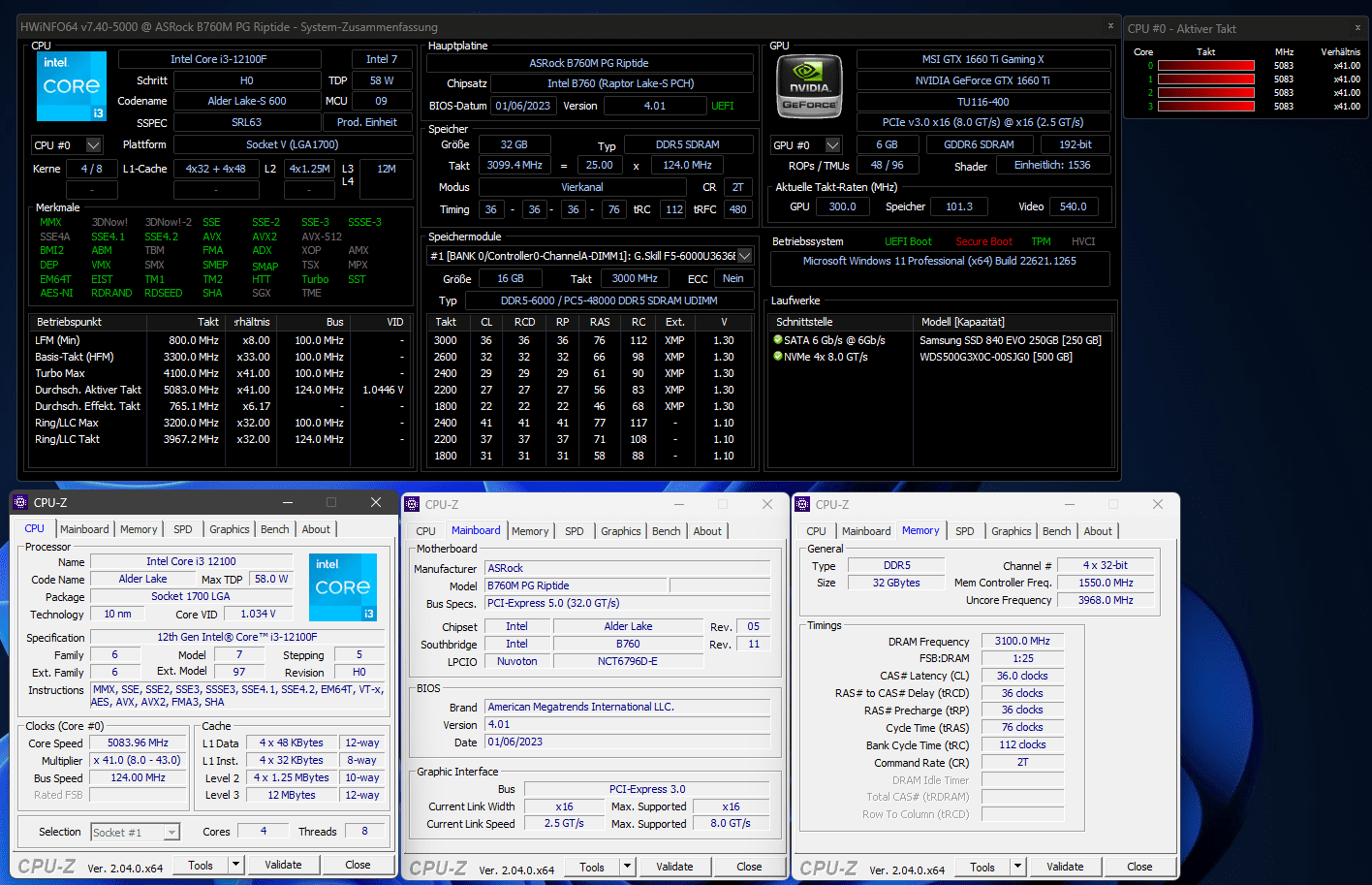Screen dimensions: 1372x885
Task: Open the GPU #0 selector dropdown in HWiNFO
Action: click(832, 145)
